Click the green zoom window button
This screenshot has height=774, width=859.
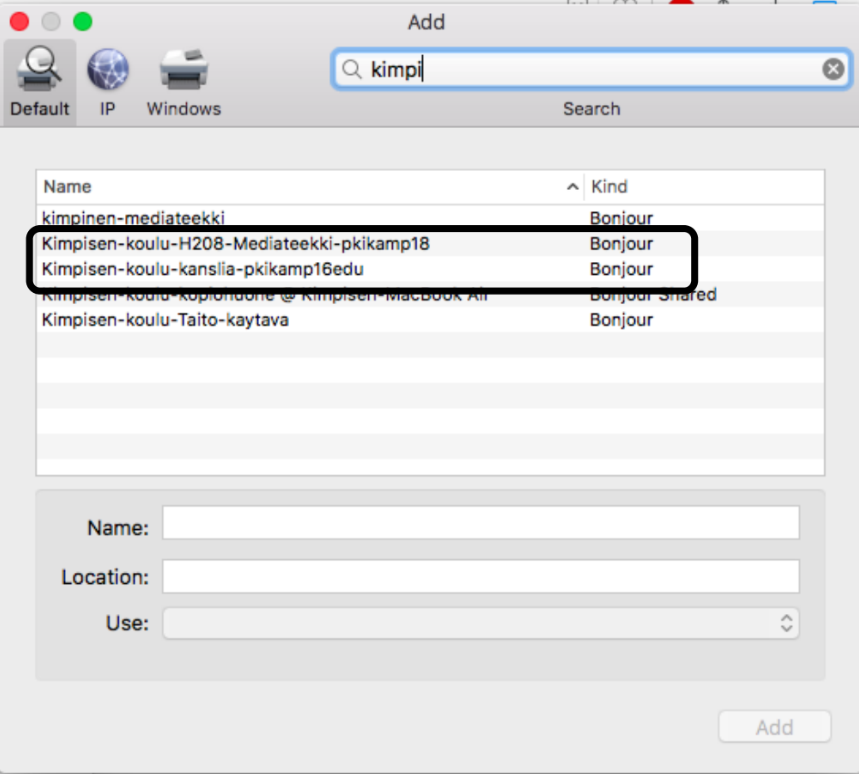point(82,21)
